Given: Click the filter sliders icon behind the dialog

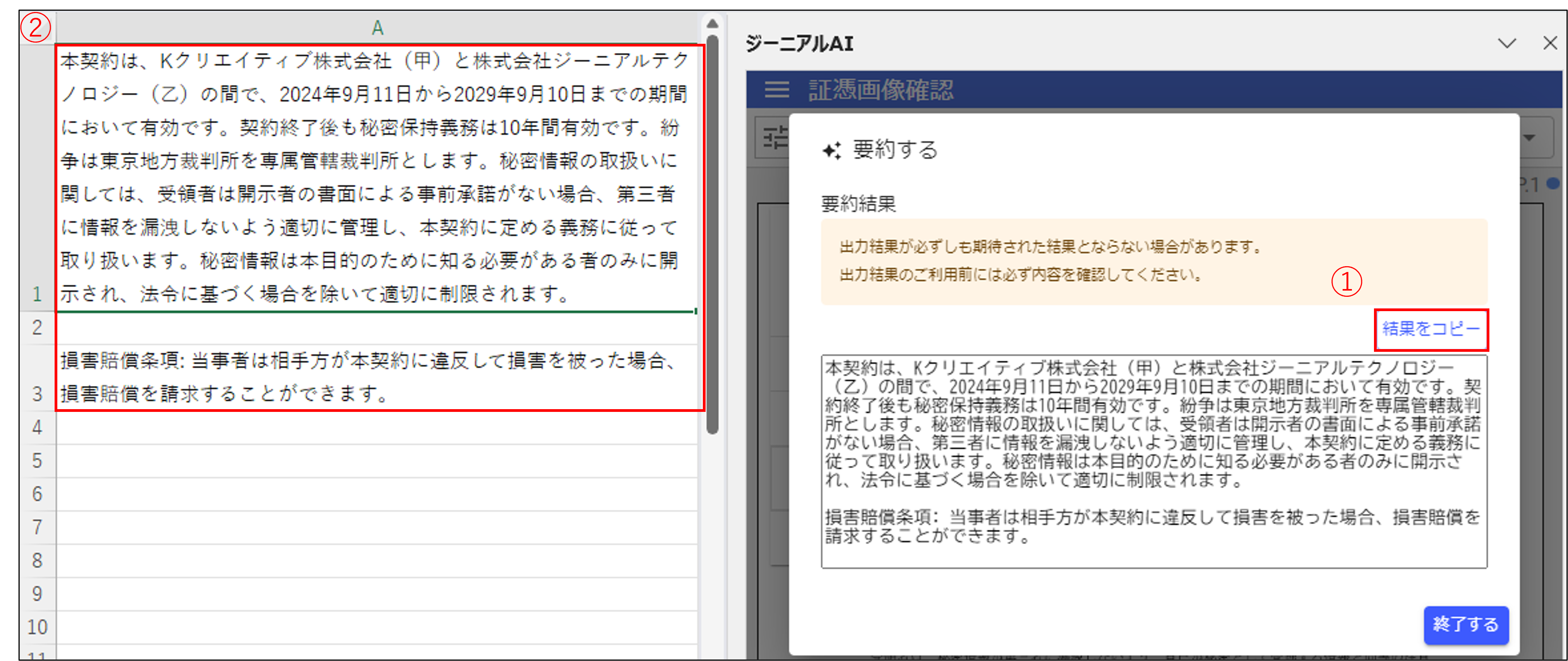Looking at the screenshot, I should (x=775, y=138).
